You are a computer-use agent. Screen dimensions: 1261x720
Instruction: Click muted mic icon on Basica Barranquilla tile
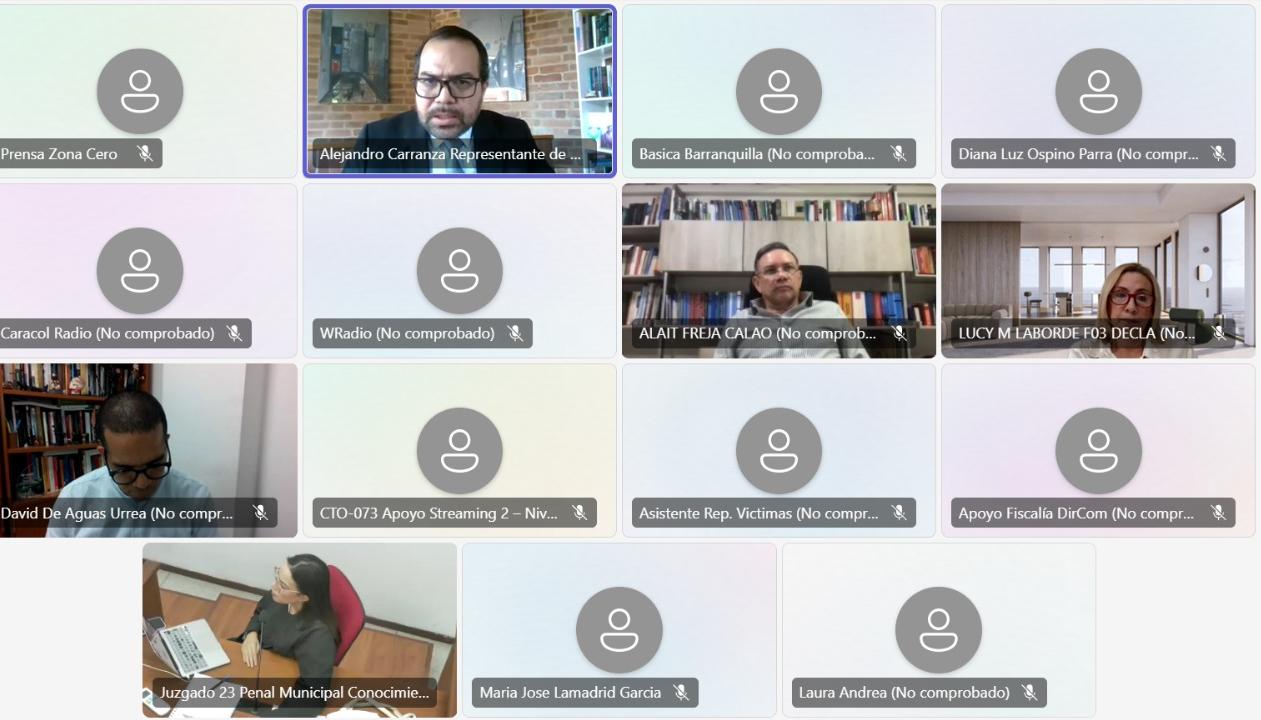tap(898, 154)
